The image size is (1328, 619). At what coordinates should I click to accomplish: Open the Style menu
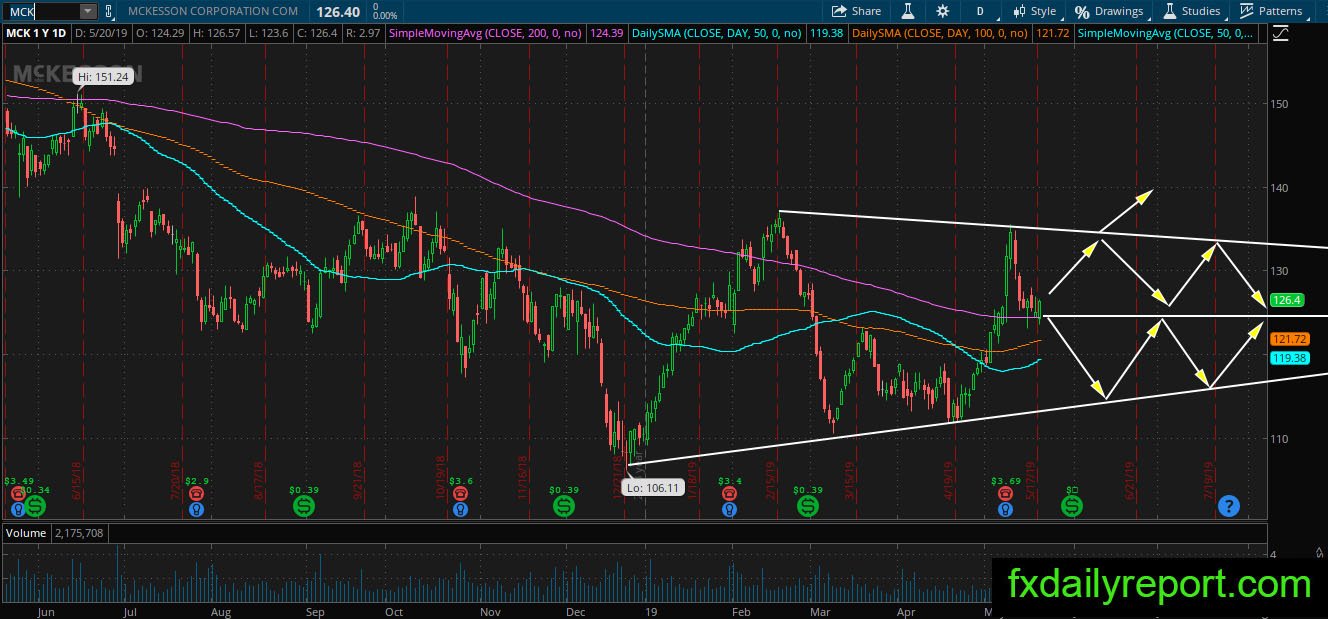coord(1034,11)
